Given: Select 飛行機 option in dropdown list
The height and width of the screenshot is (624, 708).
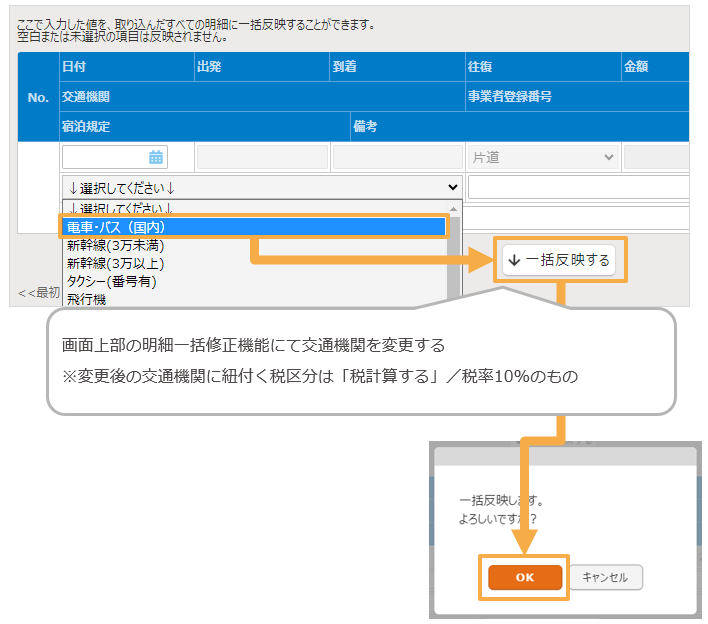Looking at the screenshot, I should [88, 298].
